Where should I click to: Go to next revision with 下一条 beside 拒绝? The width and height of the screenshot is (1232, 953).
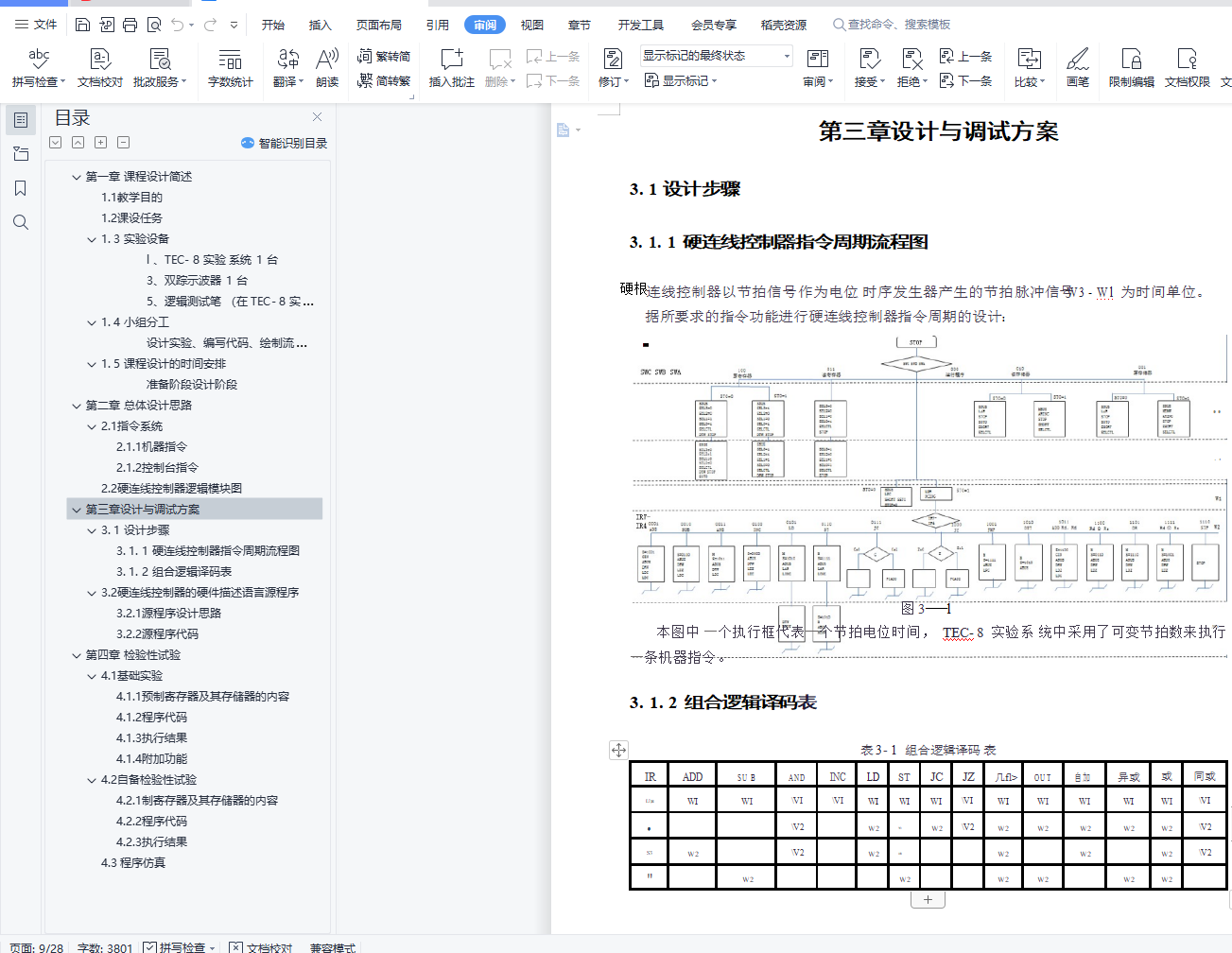tap(966, 81)
